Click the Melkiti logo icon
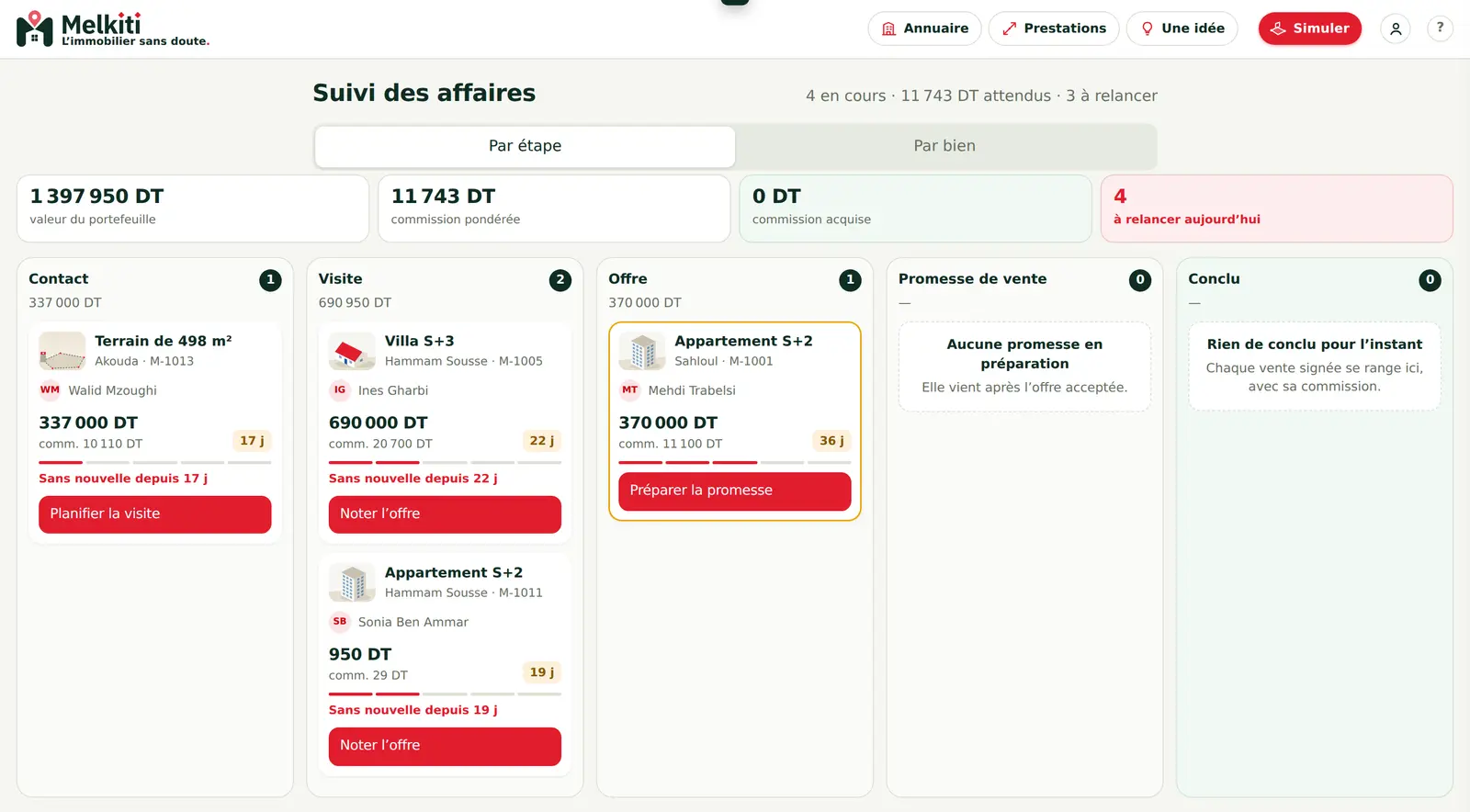The width and height of the screenshot is (1470, 812). point(35,28)
